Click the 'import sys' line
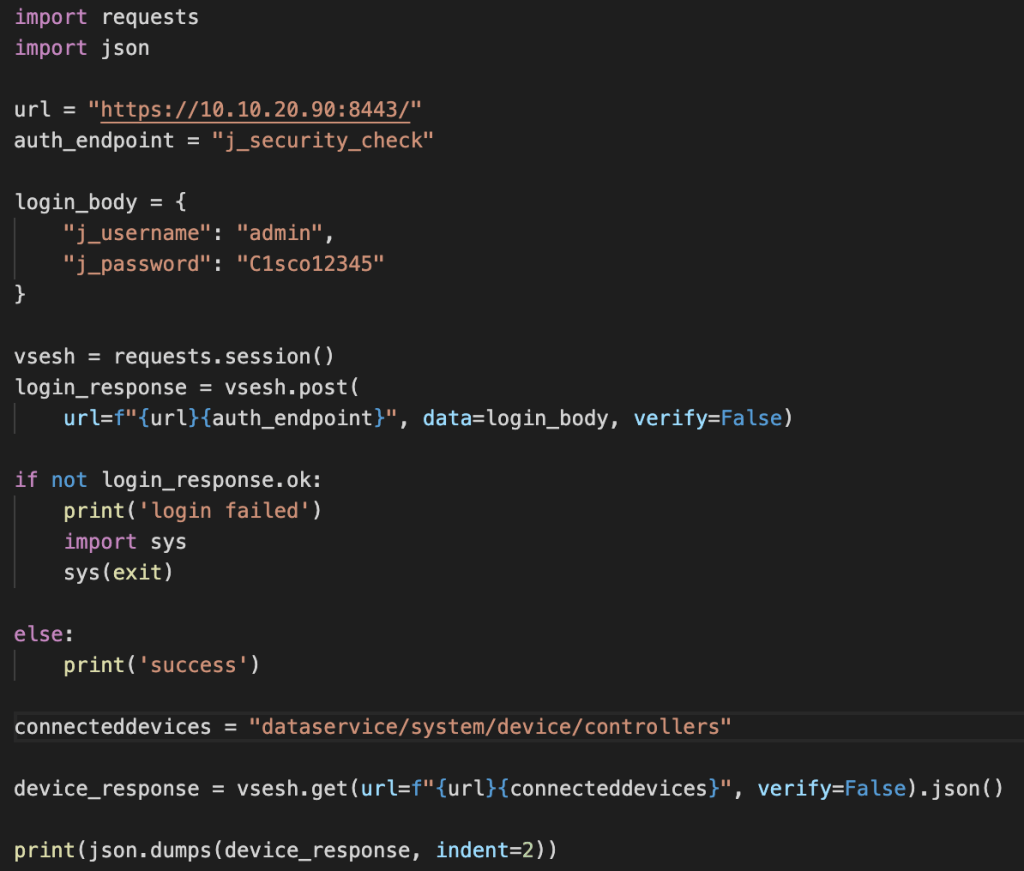The image size is (1024, 871). click(124, 542)
